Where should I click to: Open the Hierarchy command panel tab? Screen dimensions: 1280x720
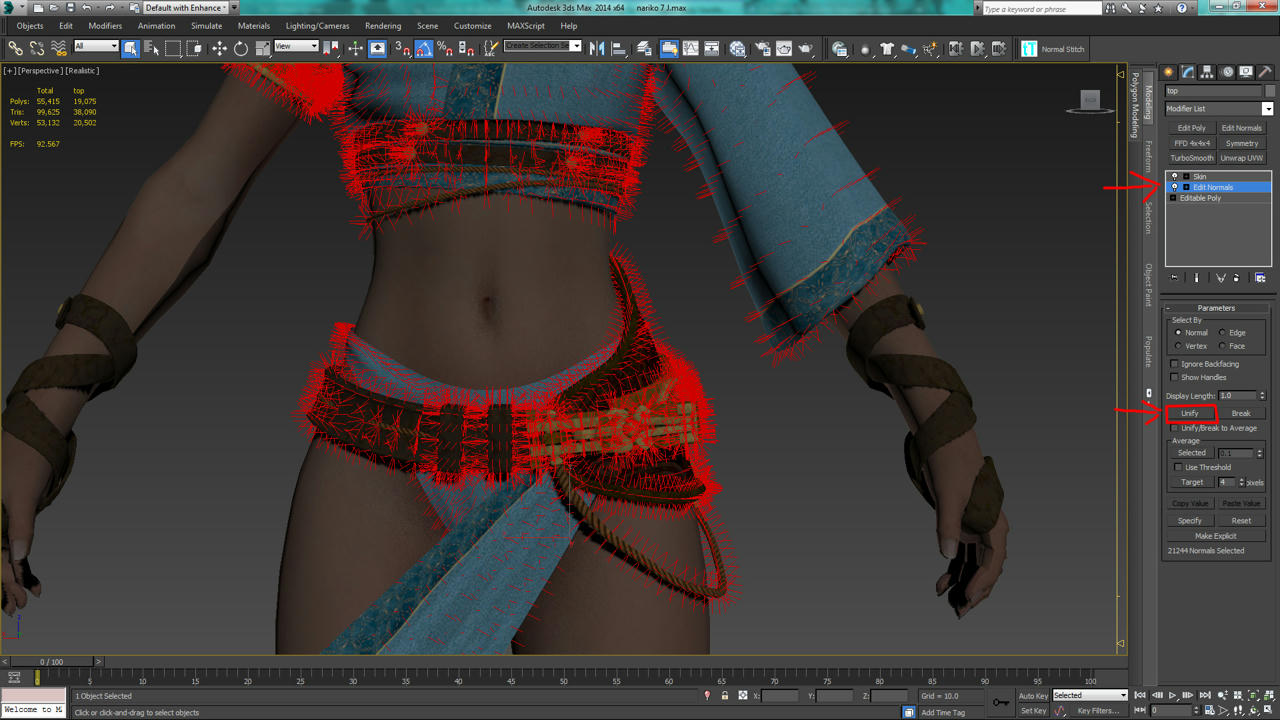pyautogui.click(x=1207, y=72)
